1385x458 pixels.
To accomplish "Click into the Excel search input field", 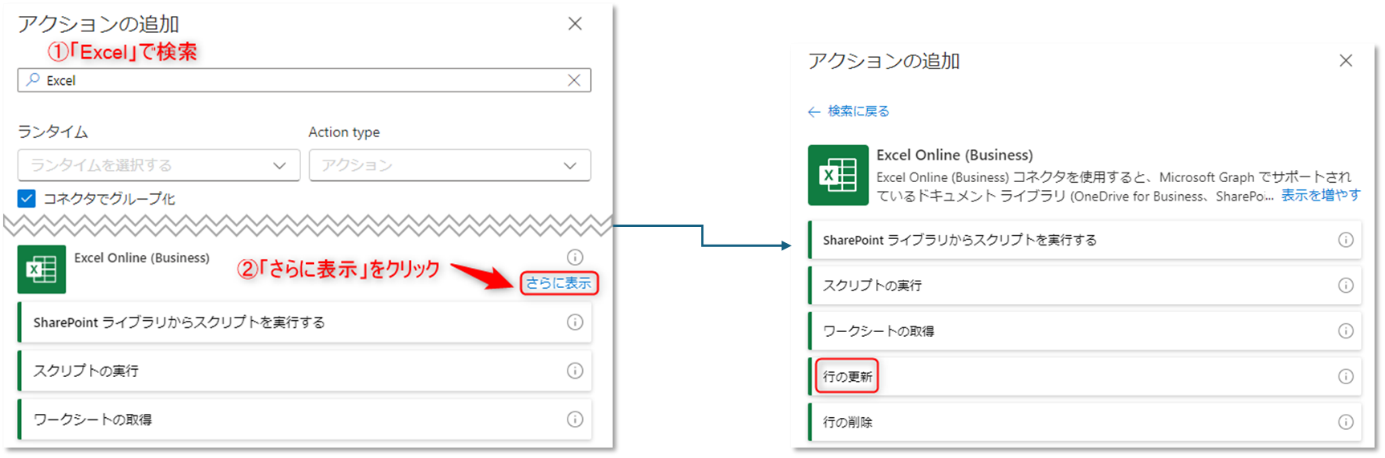I will point(304,81).
